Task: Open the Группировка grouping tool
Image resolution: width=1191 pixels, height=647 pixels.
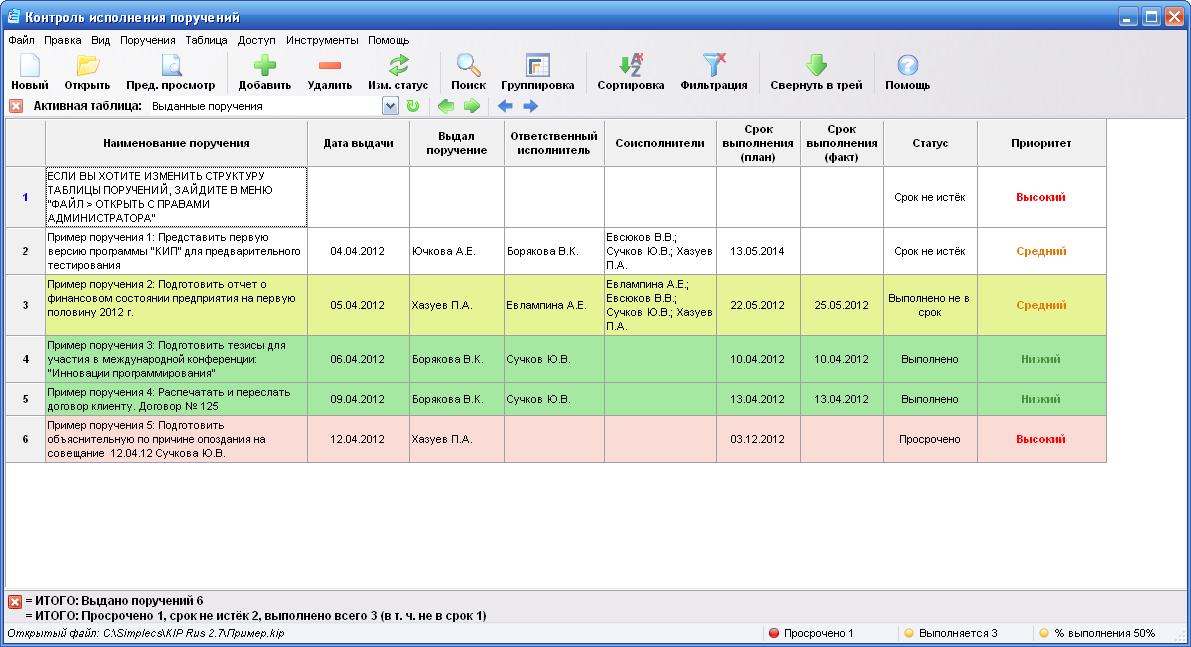Action: point(538,72)
